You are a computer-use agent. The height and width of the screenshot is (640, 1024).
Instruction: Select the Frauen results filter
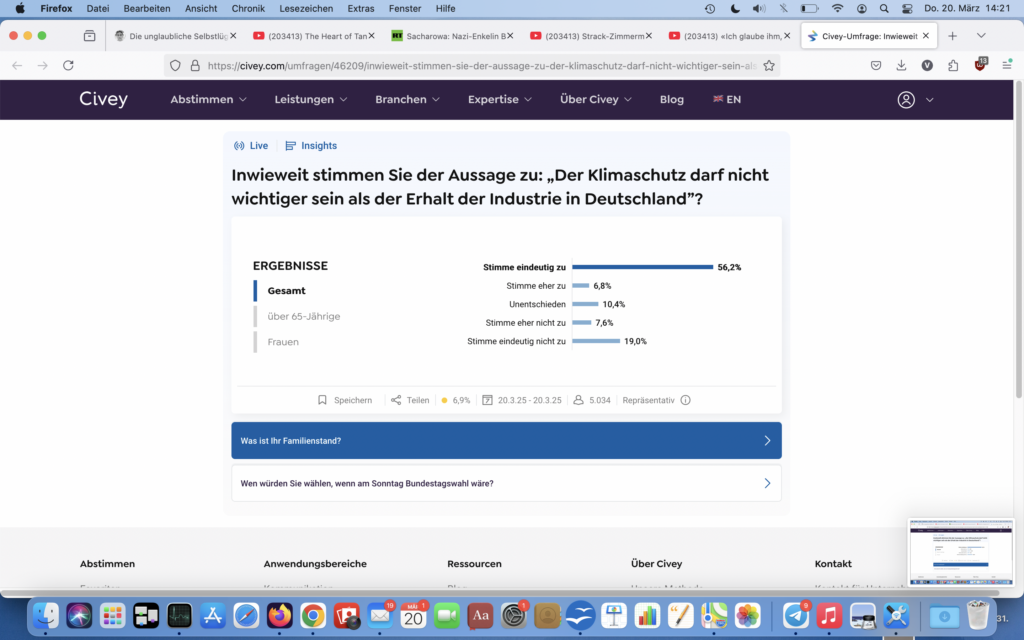click(x=283, y=342)
